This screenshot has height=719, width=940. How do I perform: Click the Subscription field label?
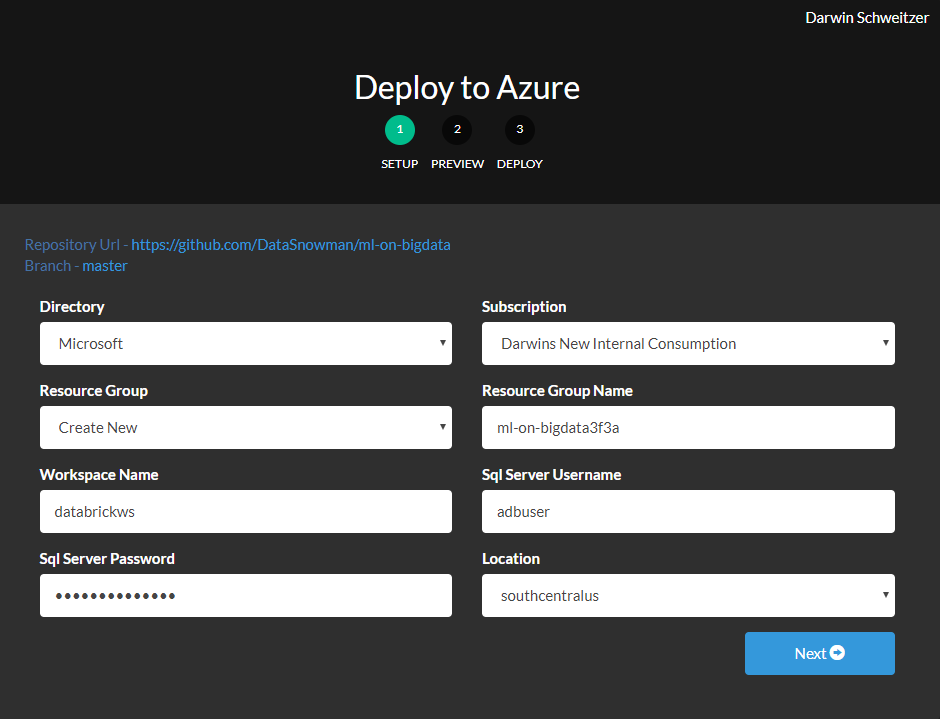524,306
